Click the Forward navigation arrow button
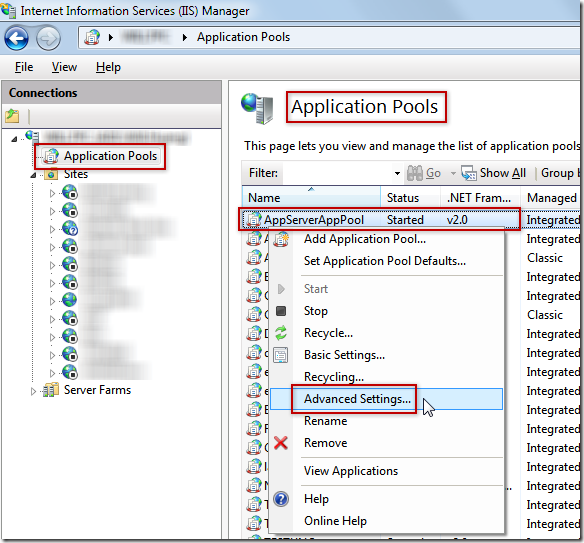 (48, 38)
